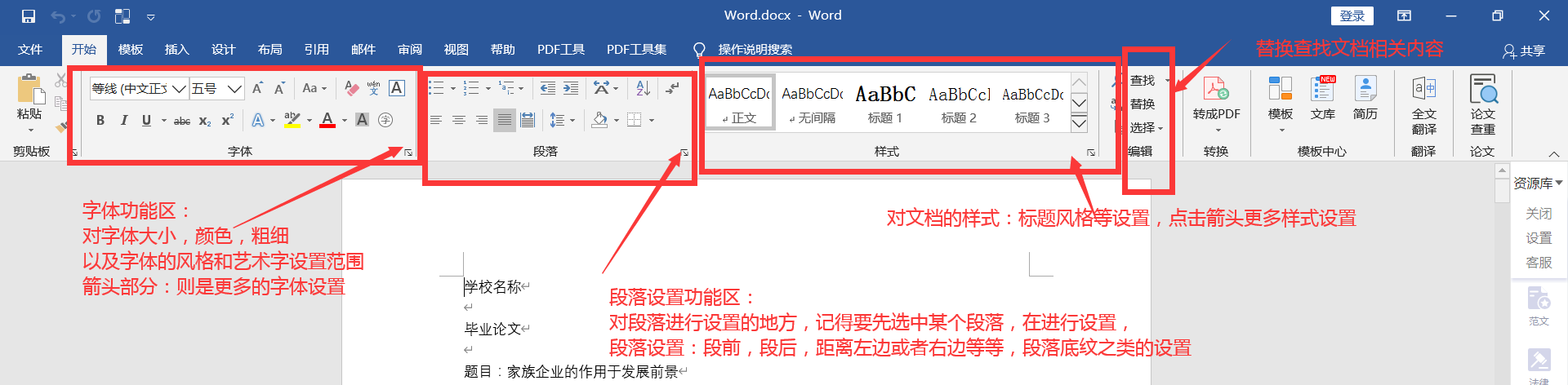Show or hide paragraph marks
Image resolution: width=1568 pixels, height=385 pixels.
(x=672, y=88)
